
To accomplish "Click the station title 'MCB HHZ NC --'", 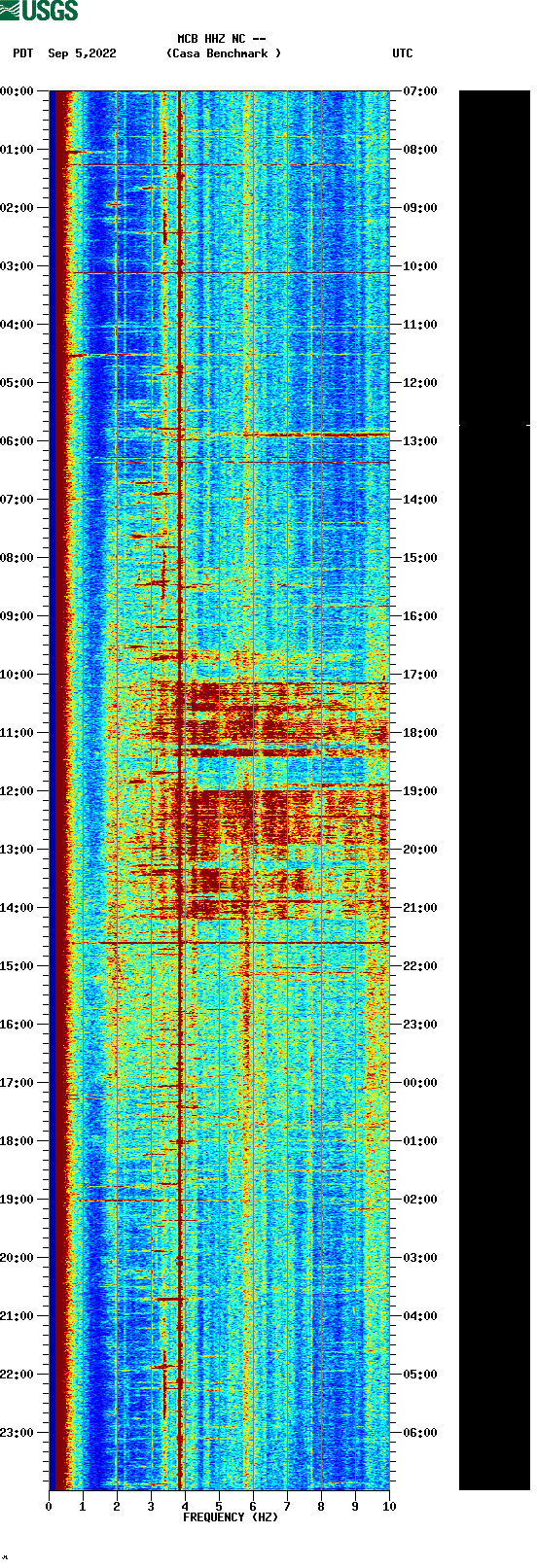I will click(x=222, y=39).
